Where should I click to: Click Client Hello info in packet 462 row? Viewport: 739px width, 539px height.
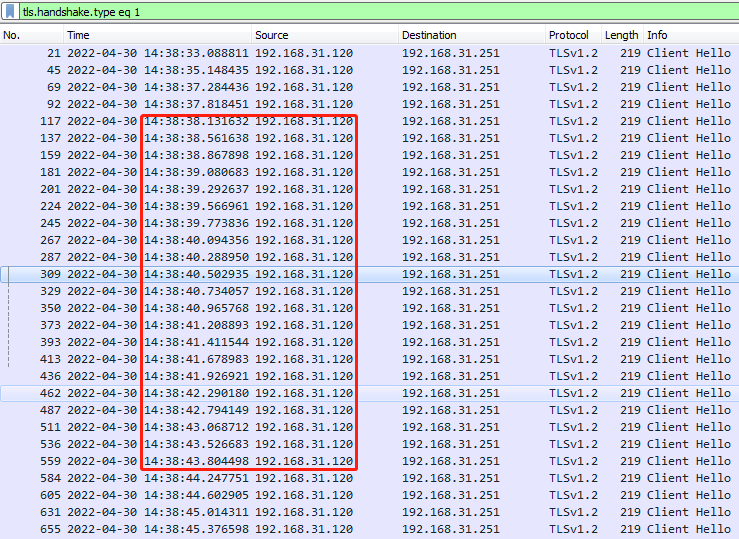[x=689, y=393]
